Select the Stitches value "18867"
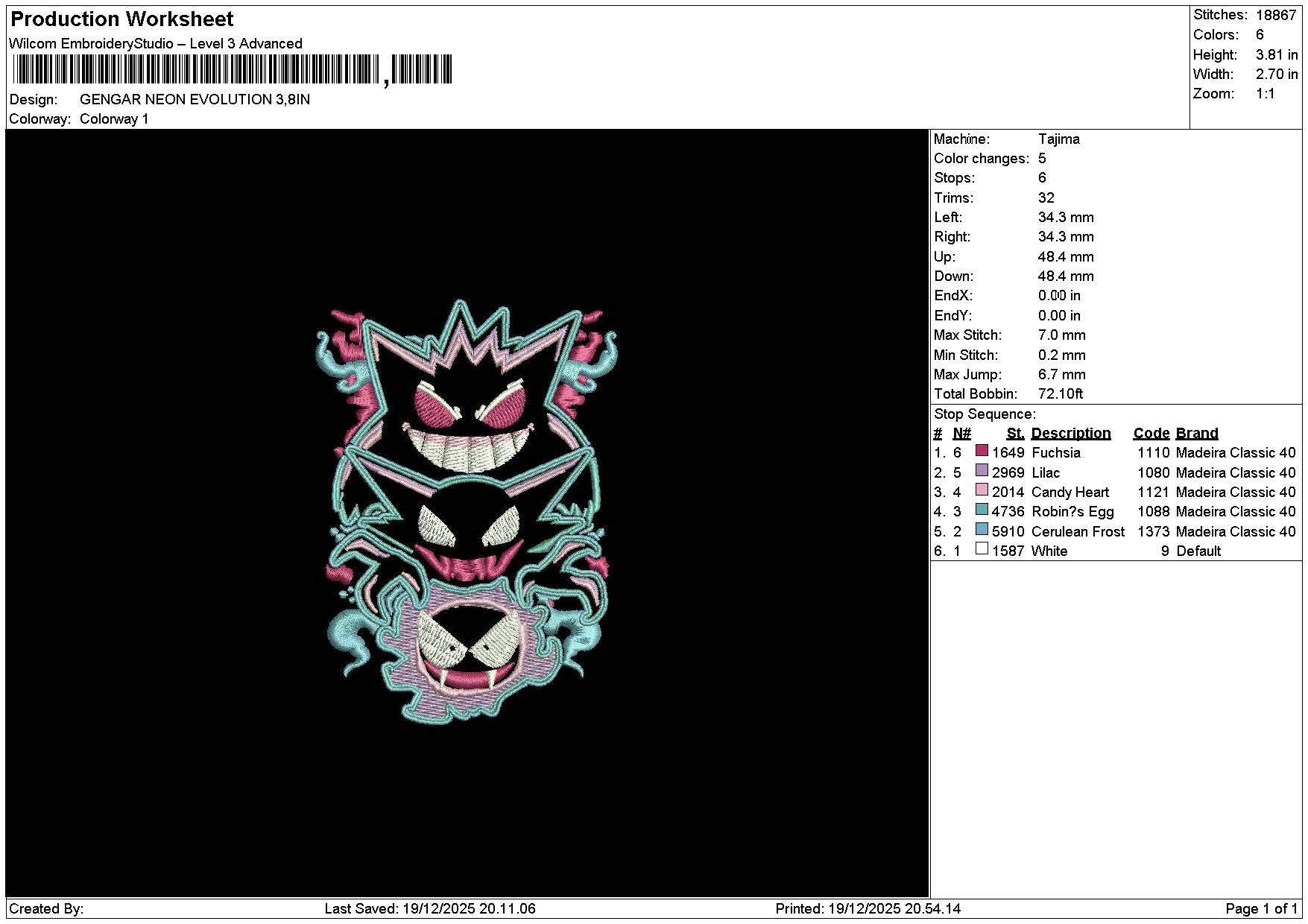This screenshot has height=924, width=1308. pos(1276,15)
